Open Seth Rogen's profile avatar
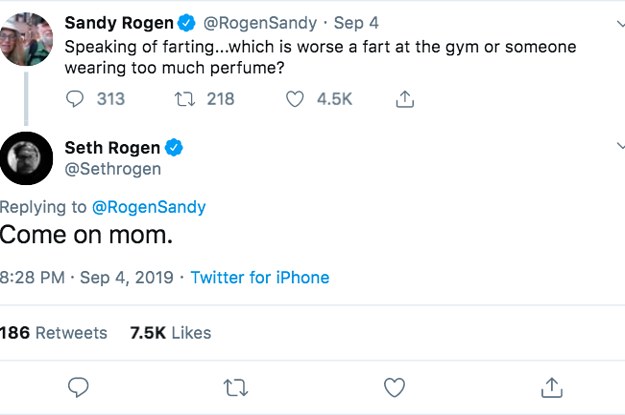 pos(26,157)
